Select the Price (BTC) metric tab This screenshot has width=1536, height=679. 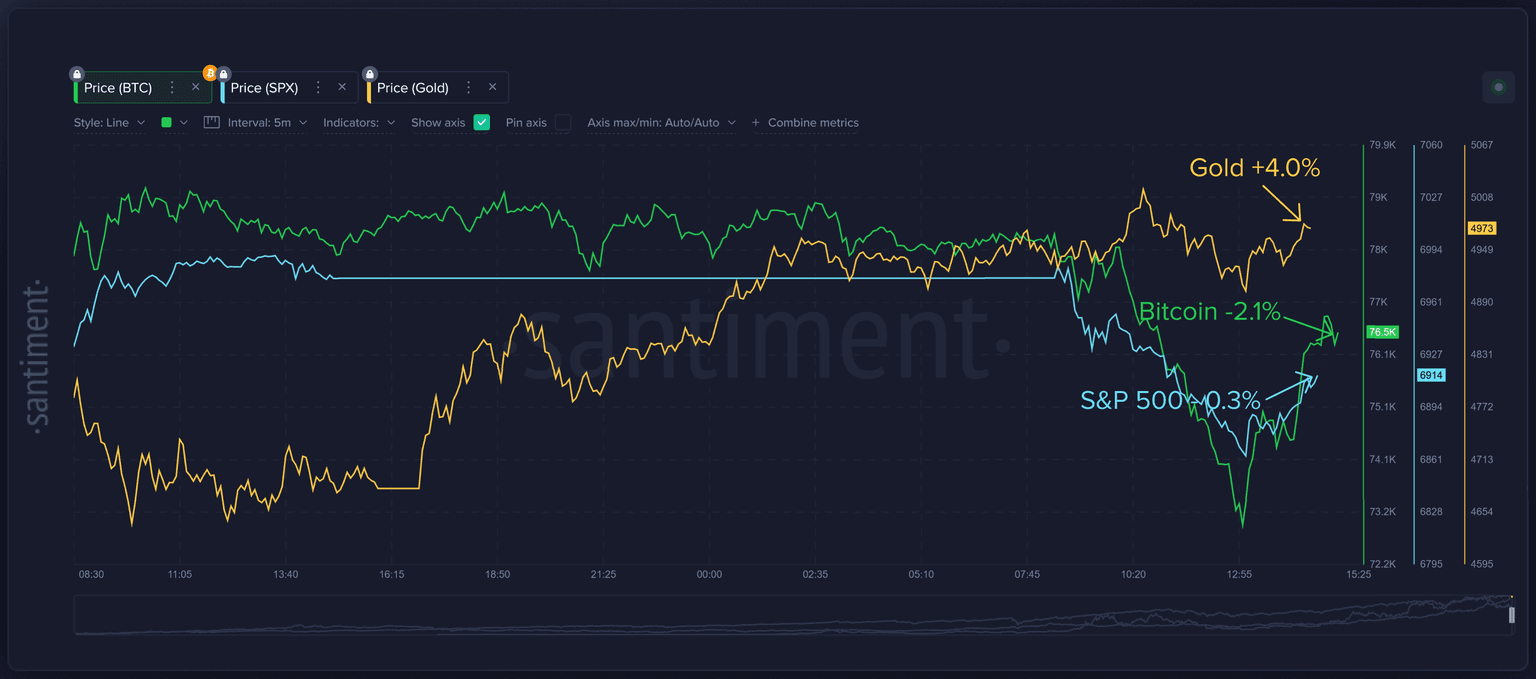[x=118, y=88]
